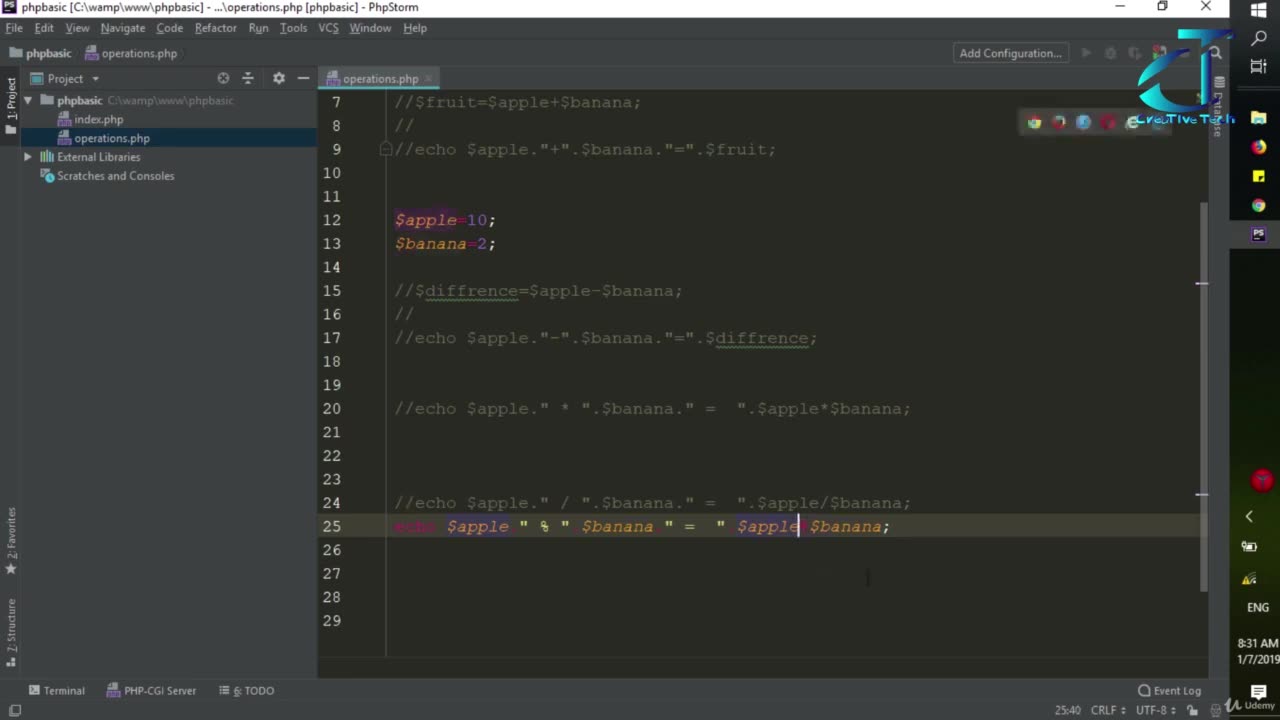
Task: Open the File menu
Action: [x=14, y=28]
